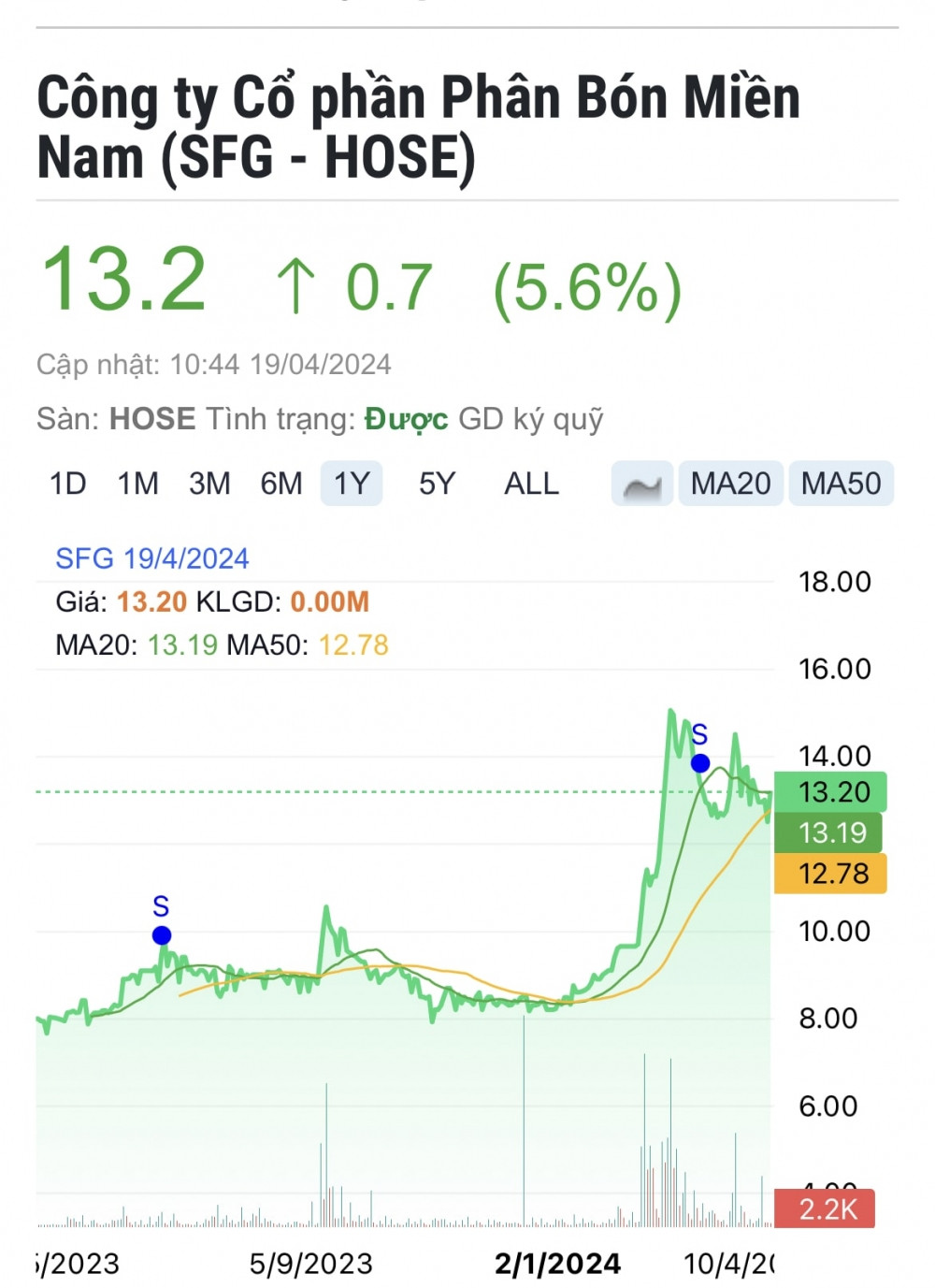The width and height of the screenshot is (935, 1288).
Task: Select the 1M time range
Action: point(137,484)
